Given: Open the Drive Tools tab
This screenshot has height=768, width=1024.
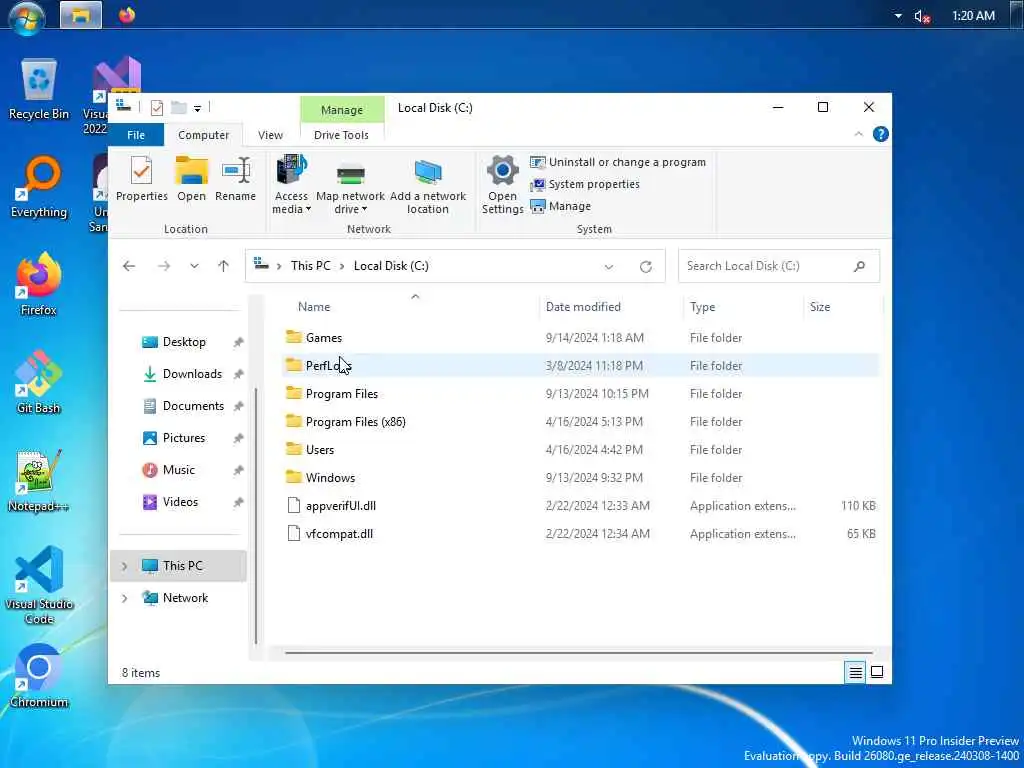Looking at the screenshot, I should tap(342, 135).
